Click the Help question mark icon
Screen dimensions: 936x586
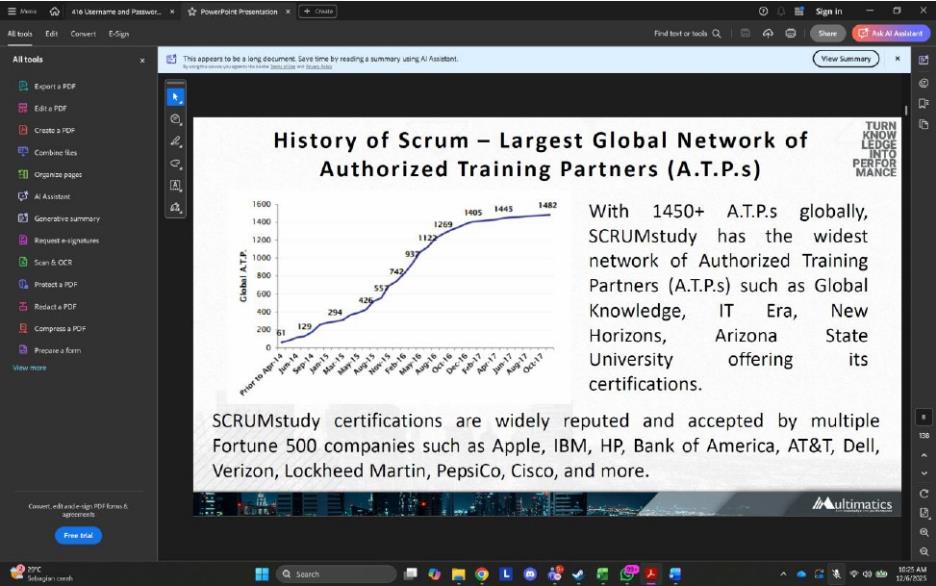pos(764,11)
